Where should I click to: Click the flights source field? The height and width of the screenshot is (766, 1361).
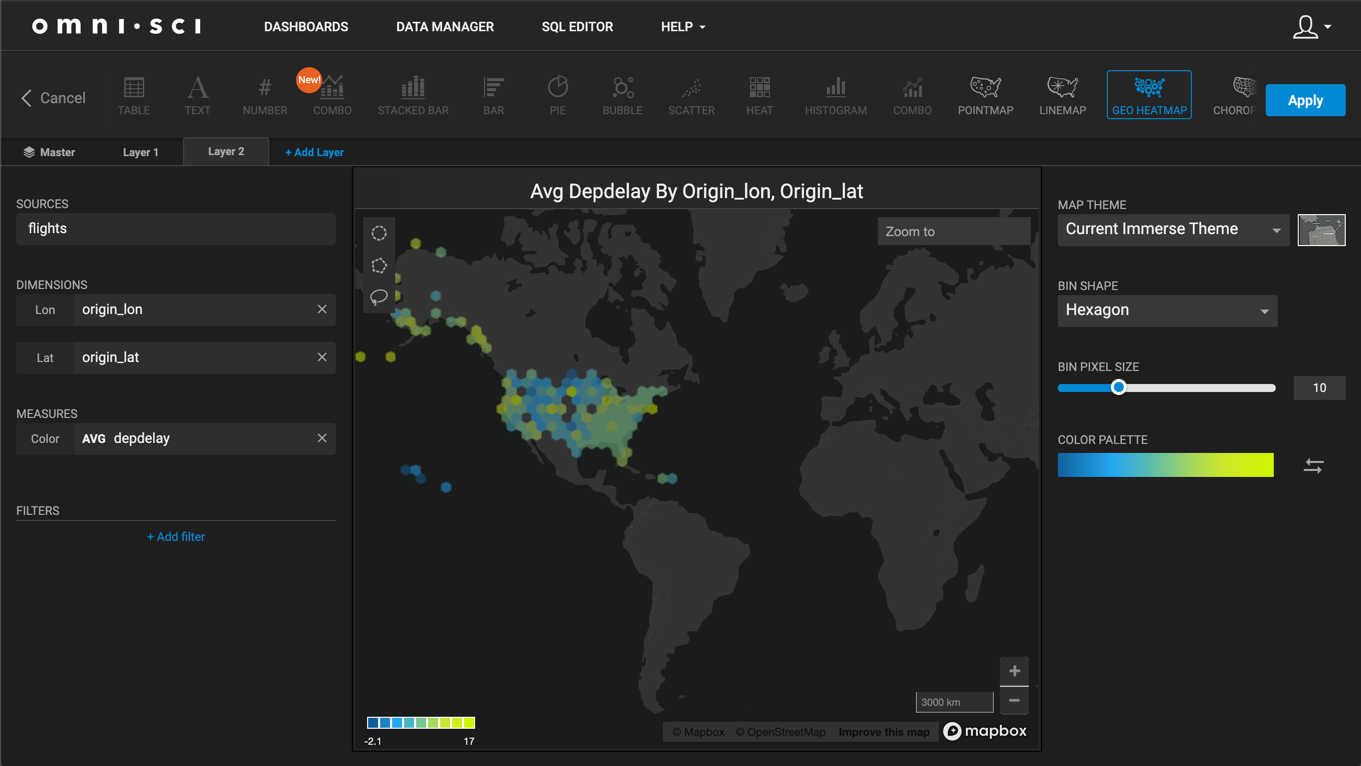(x=176, y=229)
